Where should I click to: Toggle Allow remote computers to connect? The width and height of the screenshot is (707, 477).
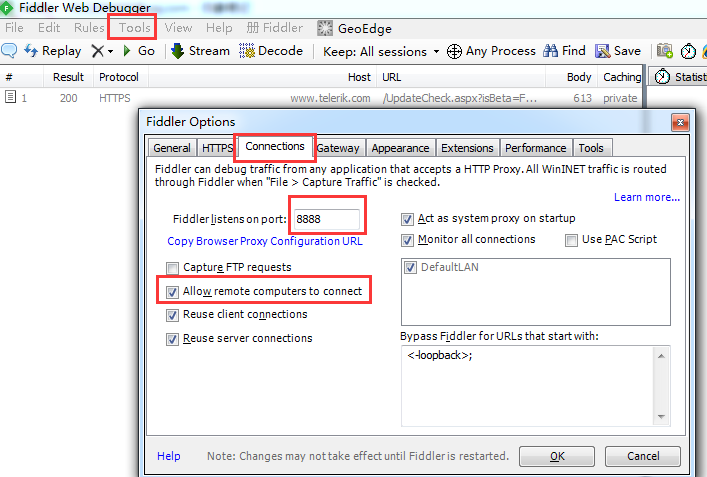(x=172, y=292)
